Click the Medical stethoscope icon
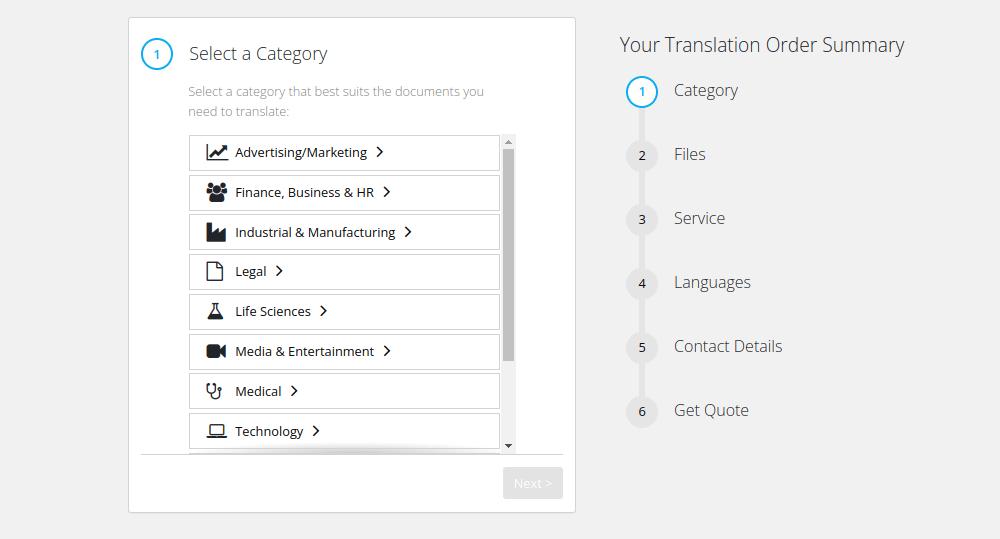The image size is (1000, 539). 214,391
